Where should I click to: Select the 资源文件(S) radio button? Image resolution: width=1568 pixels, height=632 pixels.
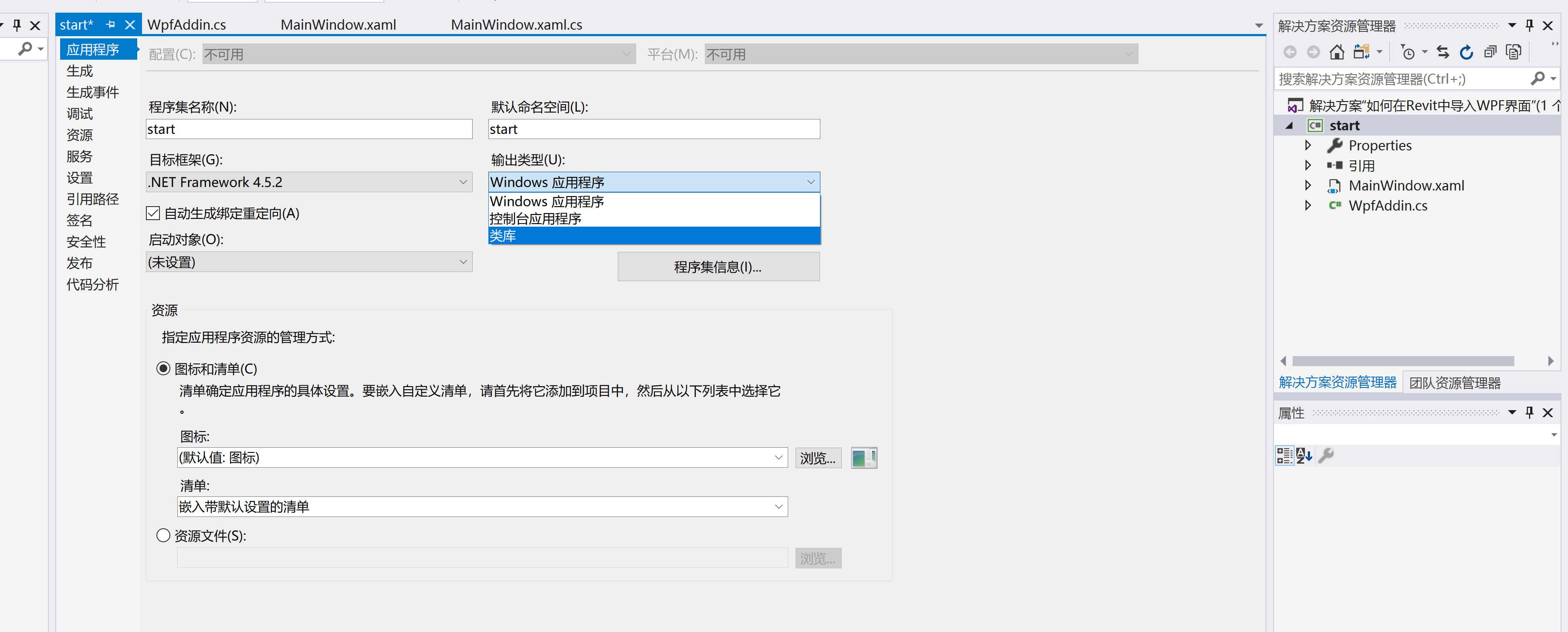coord(163,535)
